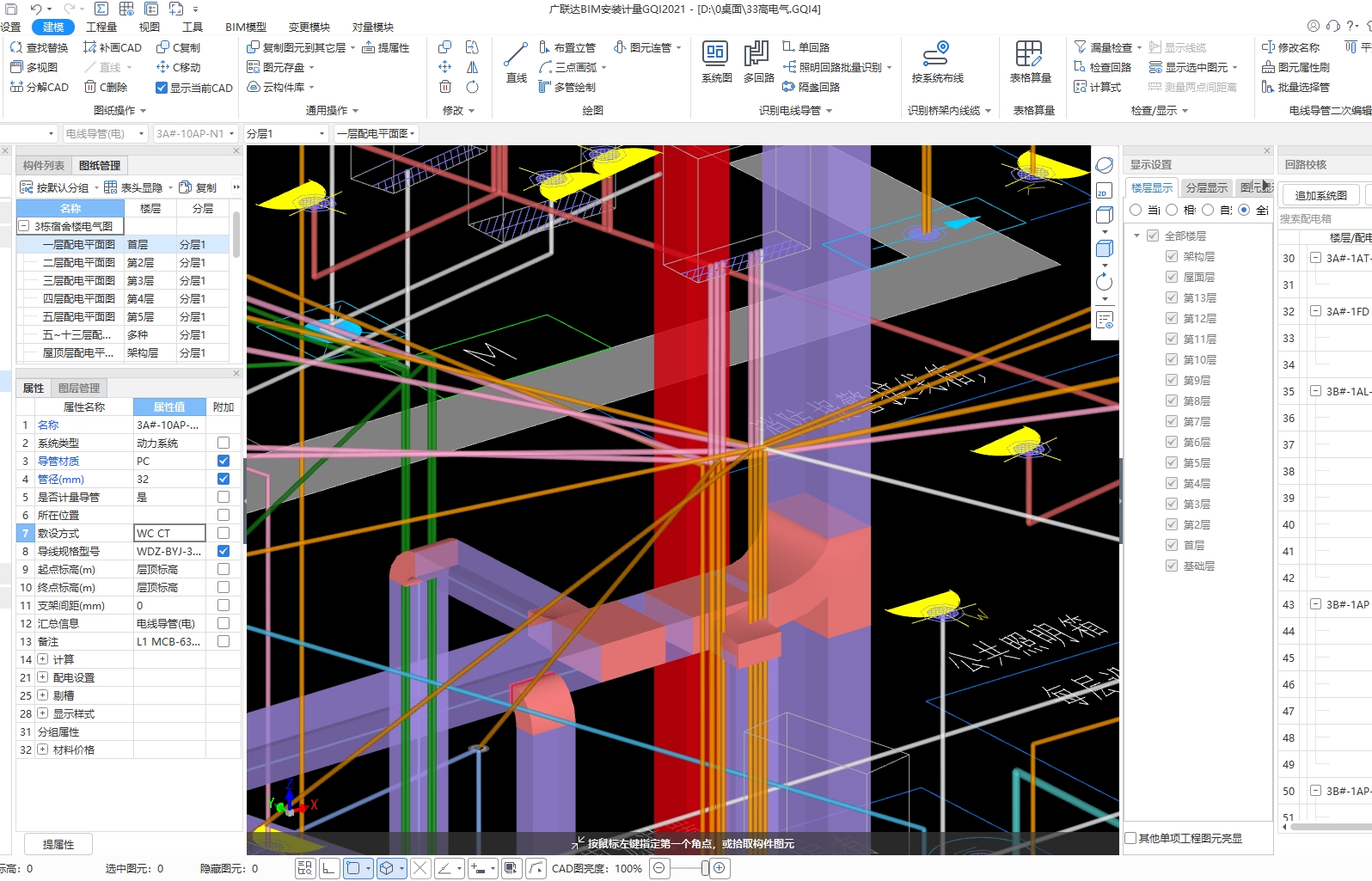Toggle 系统类型 附加 checkbox
This screenshot has height=881, width=1372.
(224, 443)
